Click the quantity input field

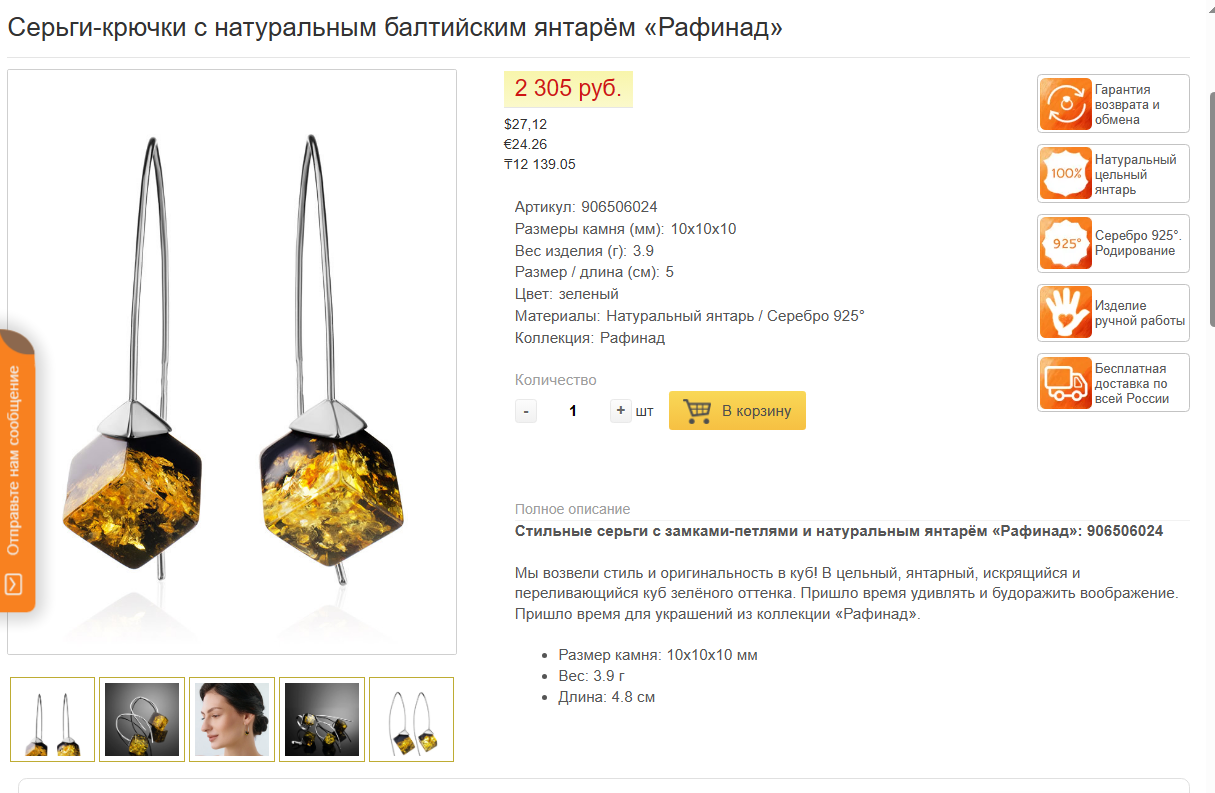tap(573, 411)
